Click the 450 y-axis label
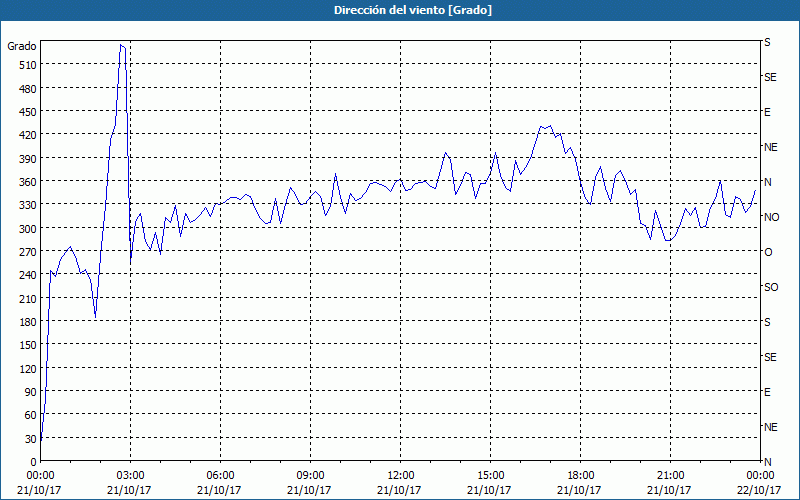The image size is (800, 500). (28, 112)
